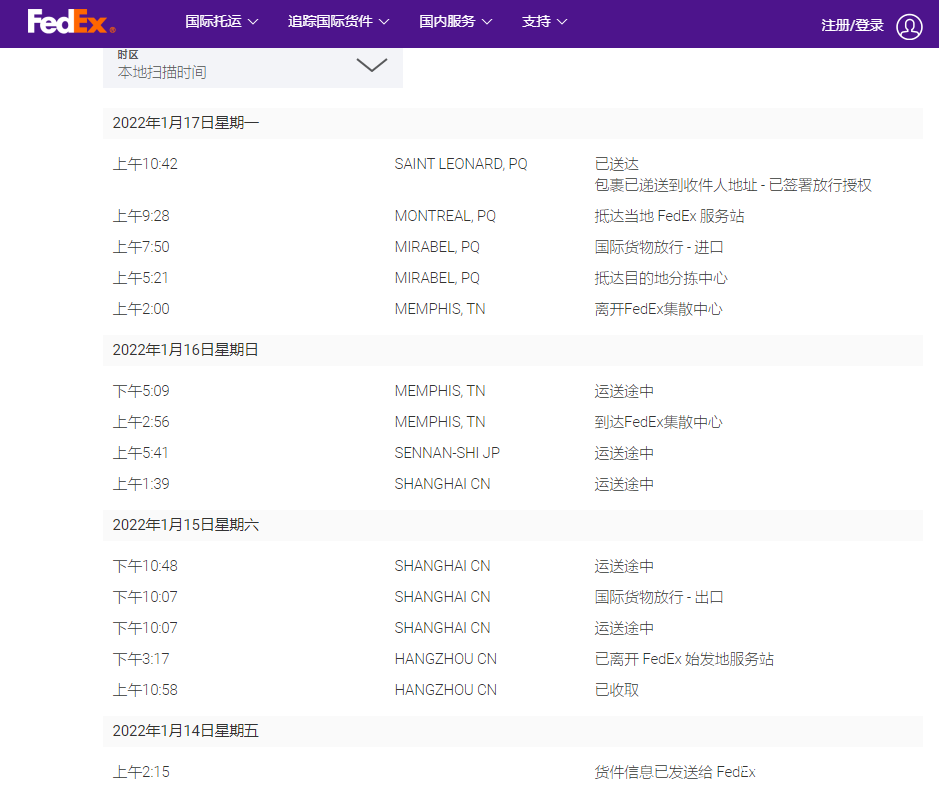Select the 2022年1月15日星期六 date header
Viewport: 939px width, 791px height.
pyautogui.click(x=513, y=525)
